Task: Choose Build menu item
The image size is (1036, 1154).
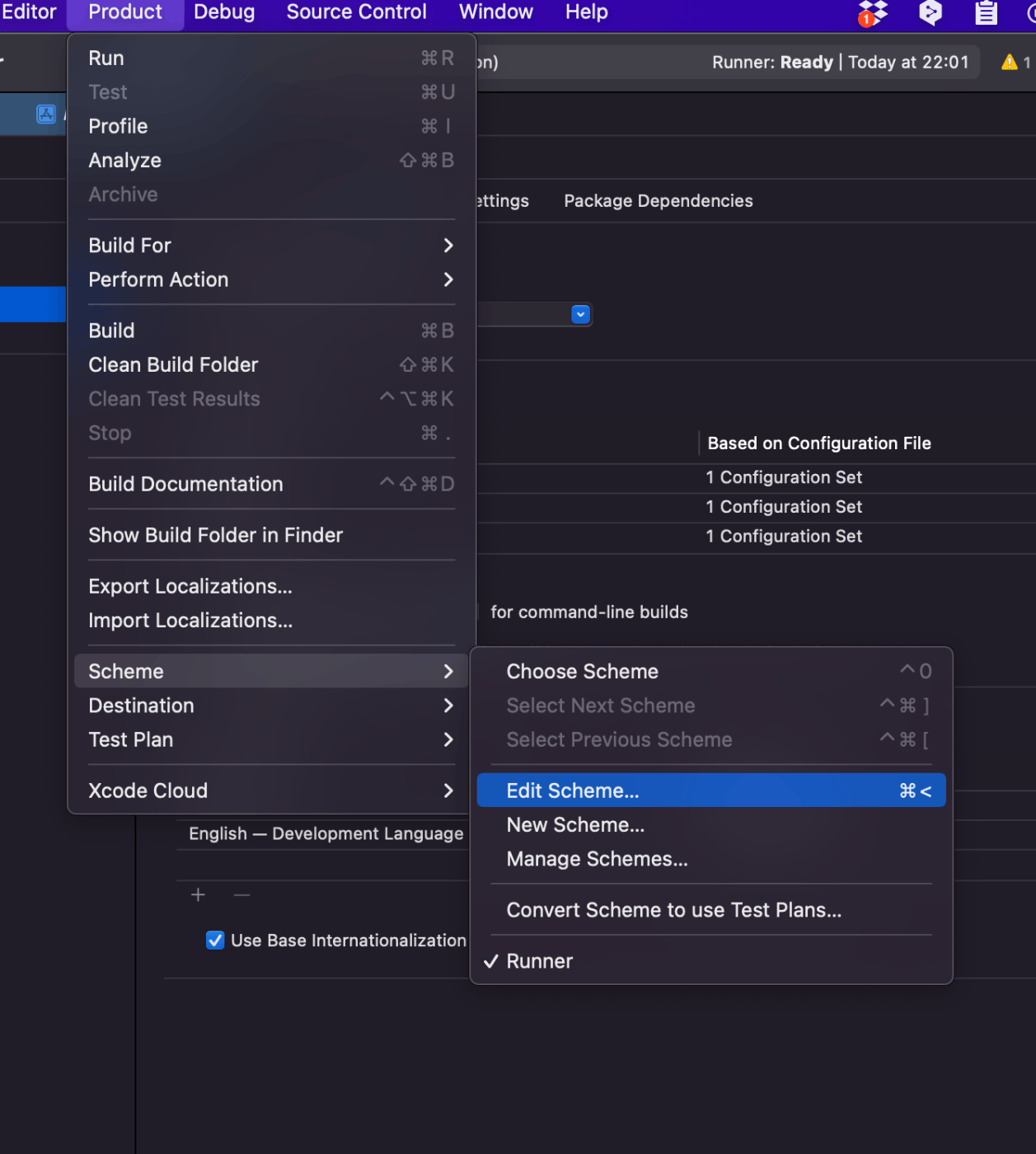Action: point(271,331)
